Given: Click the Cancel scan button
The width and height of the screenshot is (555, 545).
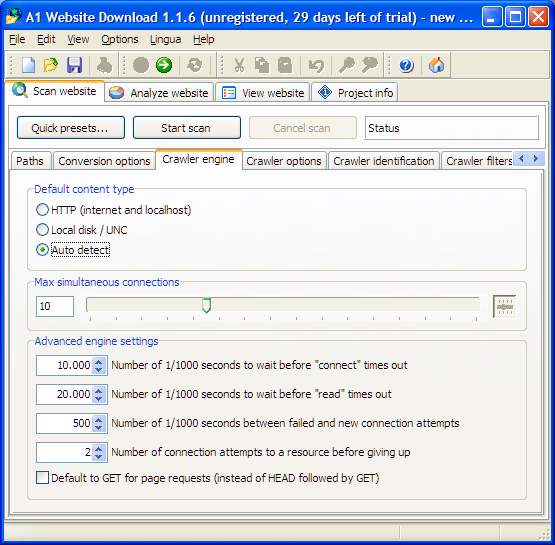Looking at the screenshot, I should pos(303,128).
